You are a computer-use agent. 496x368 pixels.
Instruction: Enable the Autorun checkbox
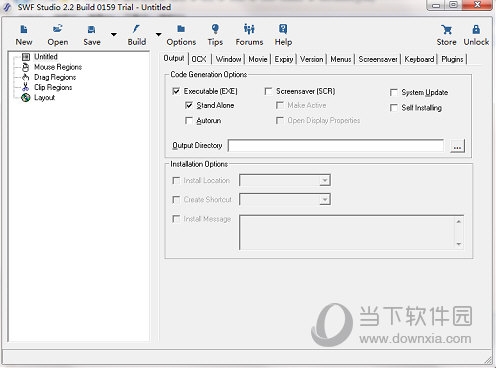[189, 120]
